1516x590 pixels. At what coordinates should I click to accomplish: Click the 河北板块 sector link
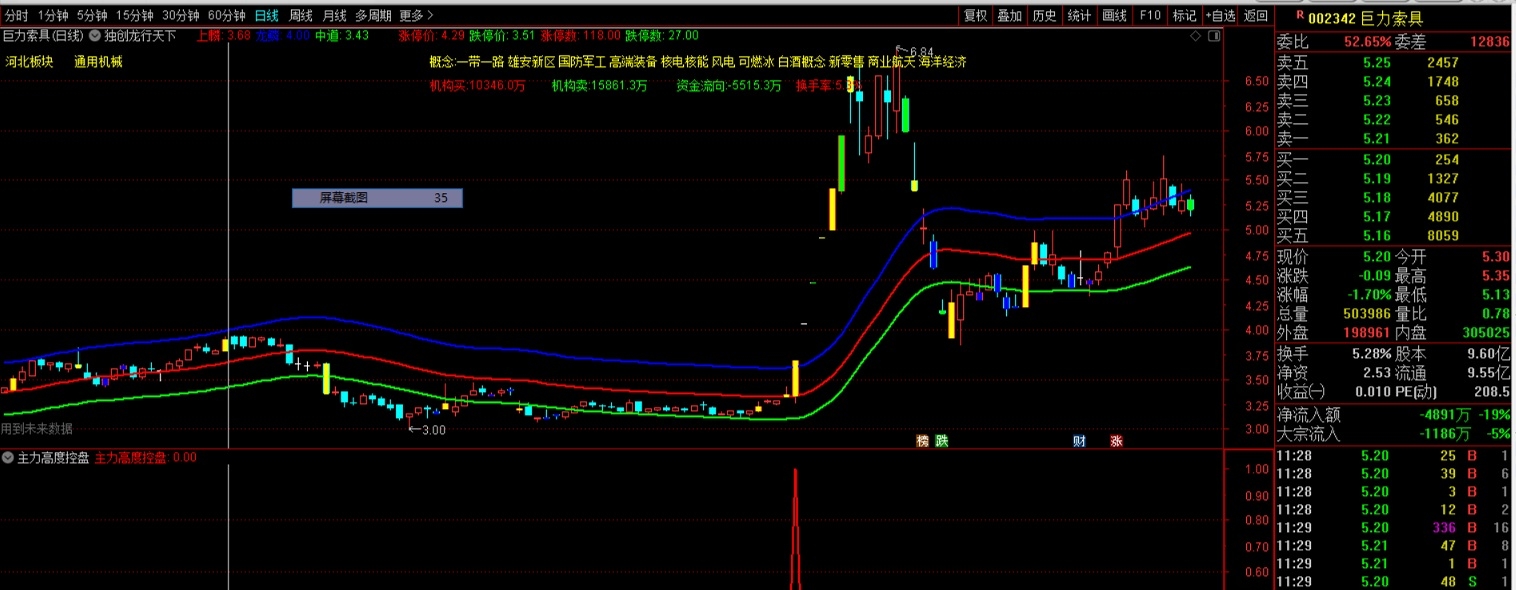point(29,62)
